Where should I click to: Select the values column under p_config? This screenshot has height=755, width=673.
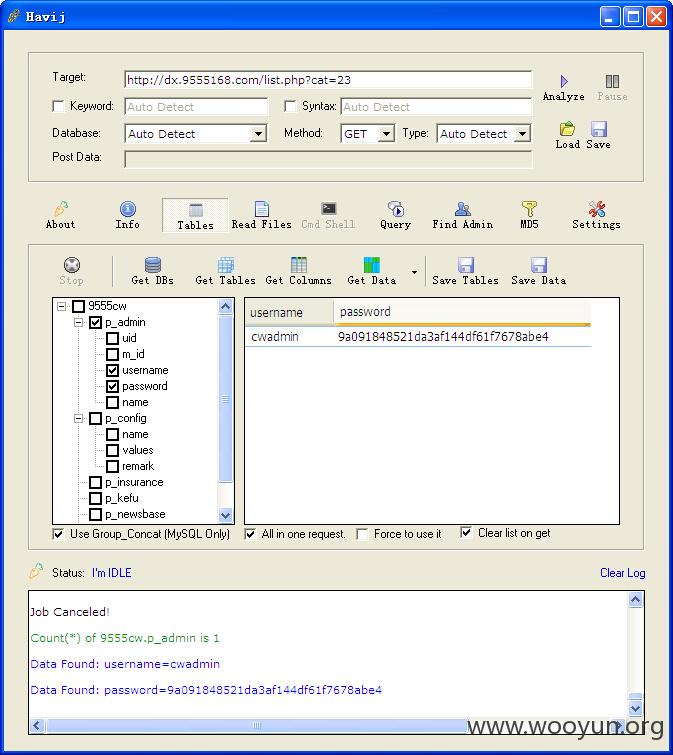click(x=138, y=450)
